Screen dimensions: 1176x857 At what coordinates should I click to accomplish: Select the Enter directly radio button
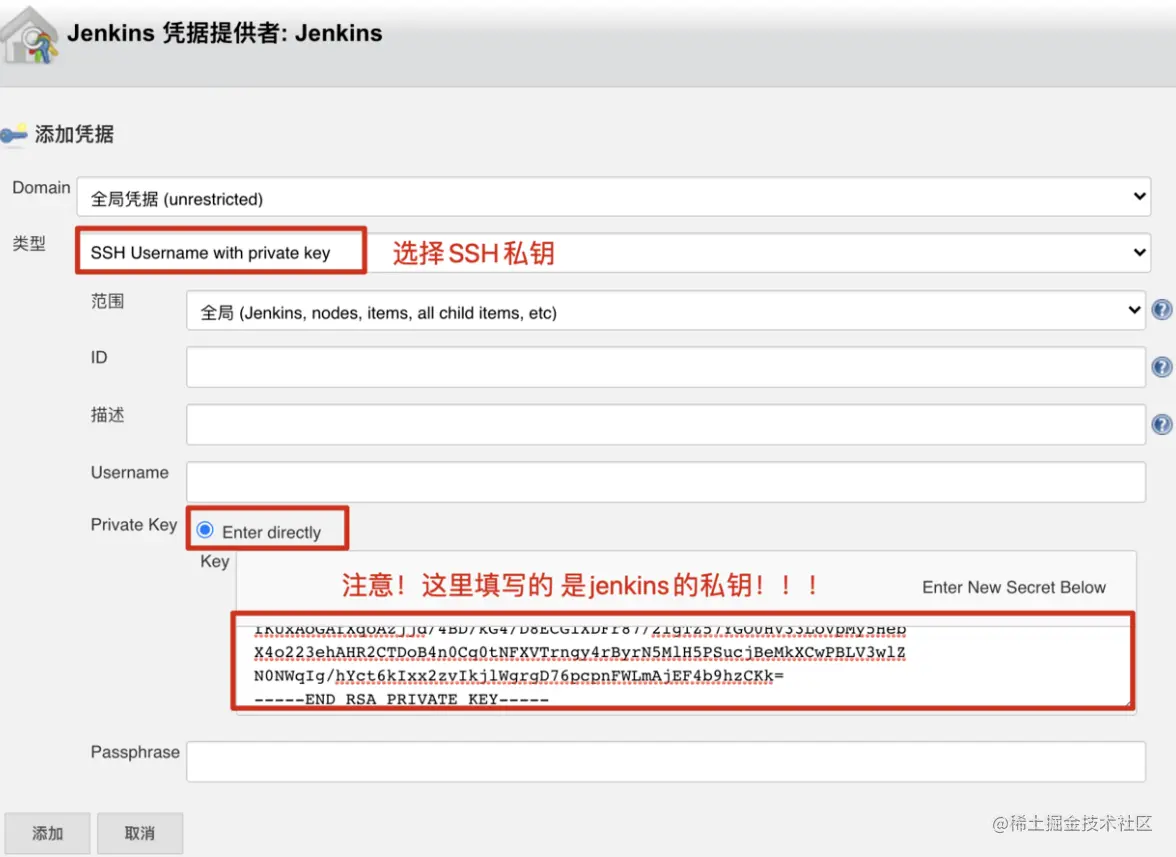point(205,531)
